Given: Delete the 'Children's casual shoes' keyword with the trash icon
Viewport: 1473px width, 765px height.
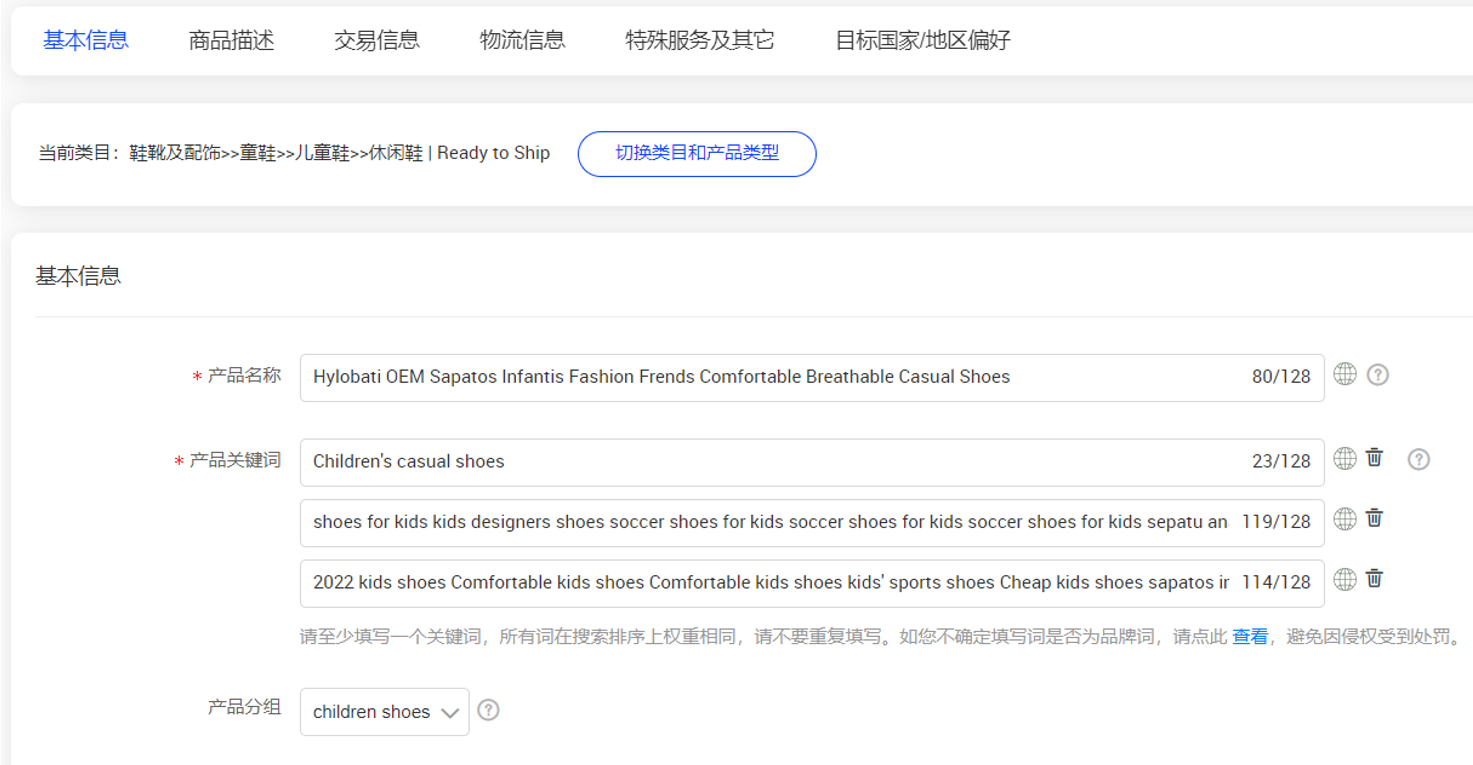Looking at the screenshot, I should pos(1375,457).
